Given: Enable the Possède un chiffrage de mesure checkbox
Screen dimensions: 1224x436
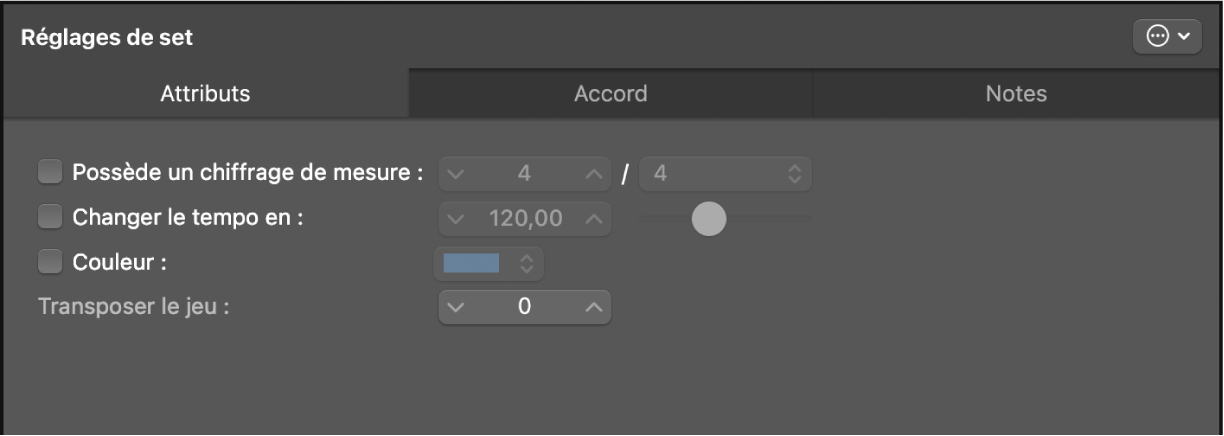Looking at the screenshot, I should tap(50, 173).
